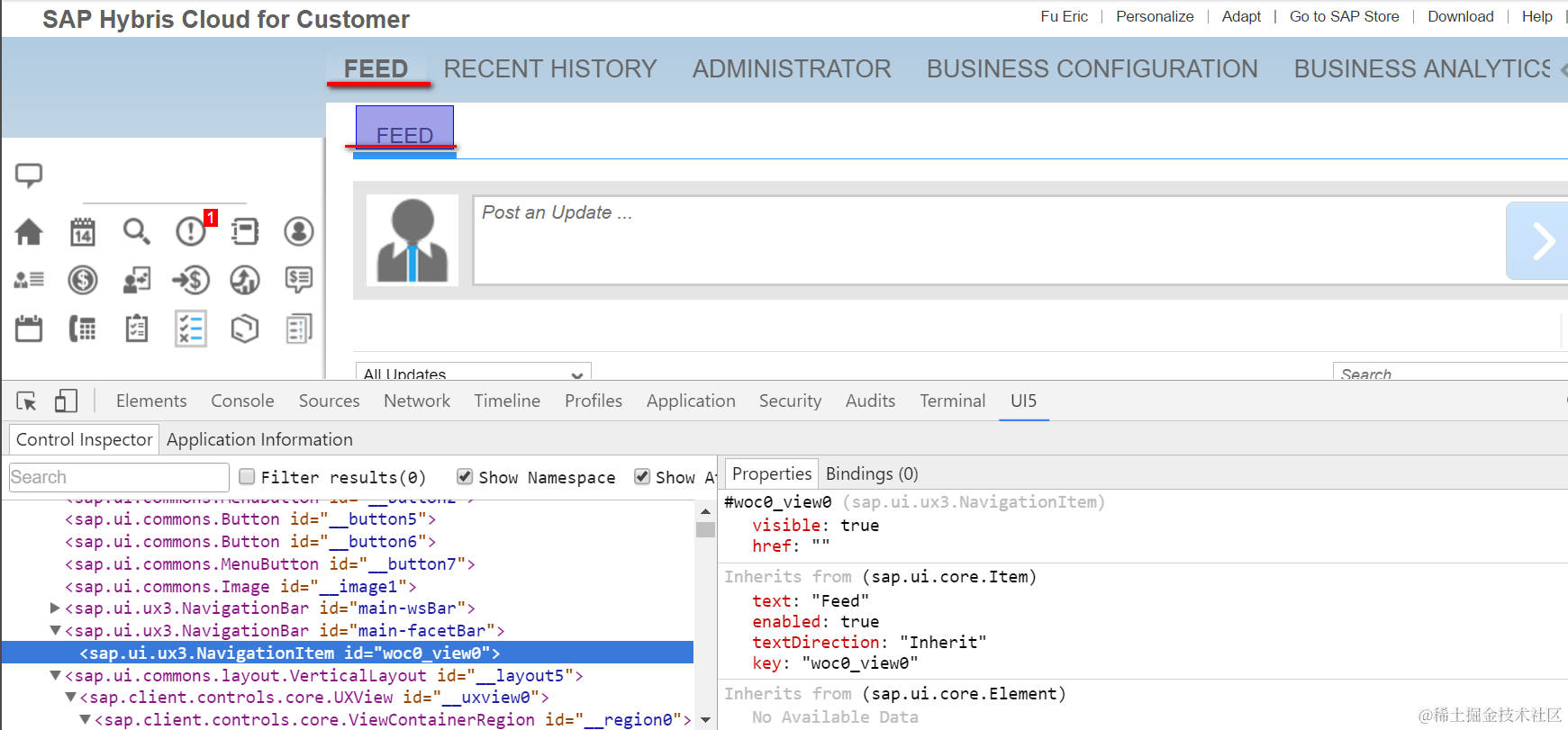Open the highlighted check list icon
Viewport: 1568px width, 730px height.
coord(191,329)
